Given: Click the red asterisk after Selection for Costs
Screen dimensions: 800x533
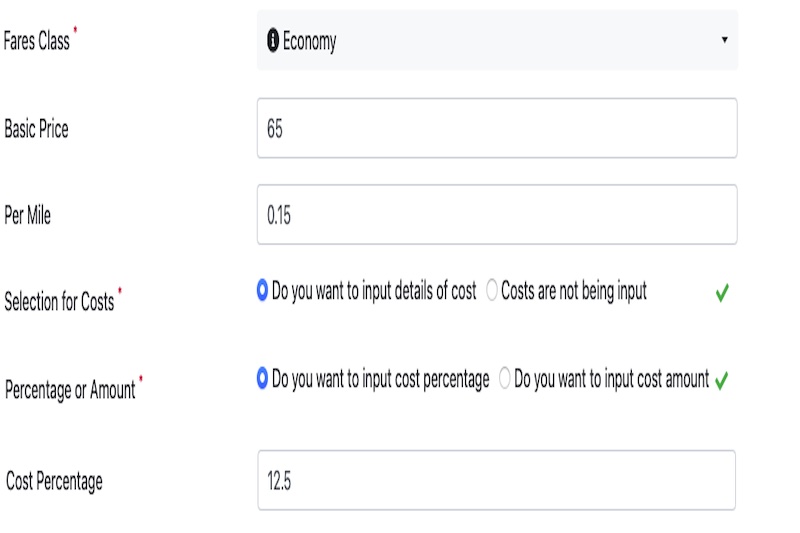Looking at the screenshot, I should tap(120, 291).
